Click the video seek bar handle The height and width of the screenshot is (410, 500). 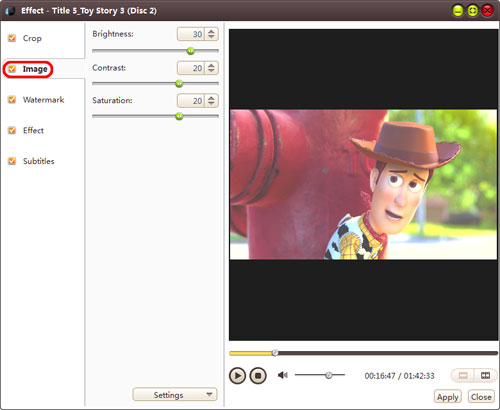(275, 353)
